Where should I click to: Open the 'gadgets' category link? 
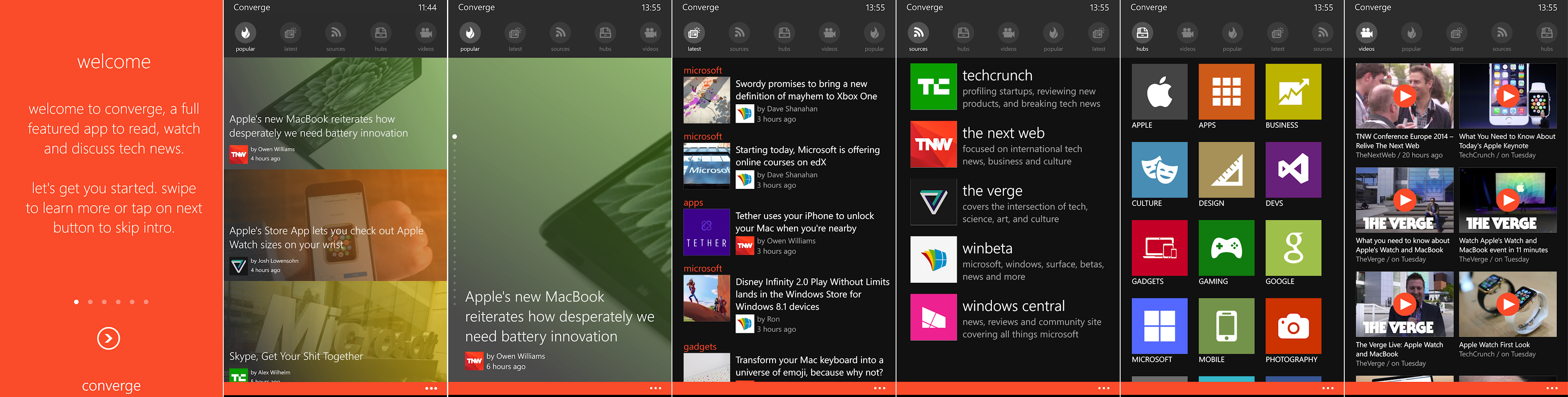click(699, 347)
